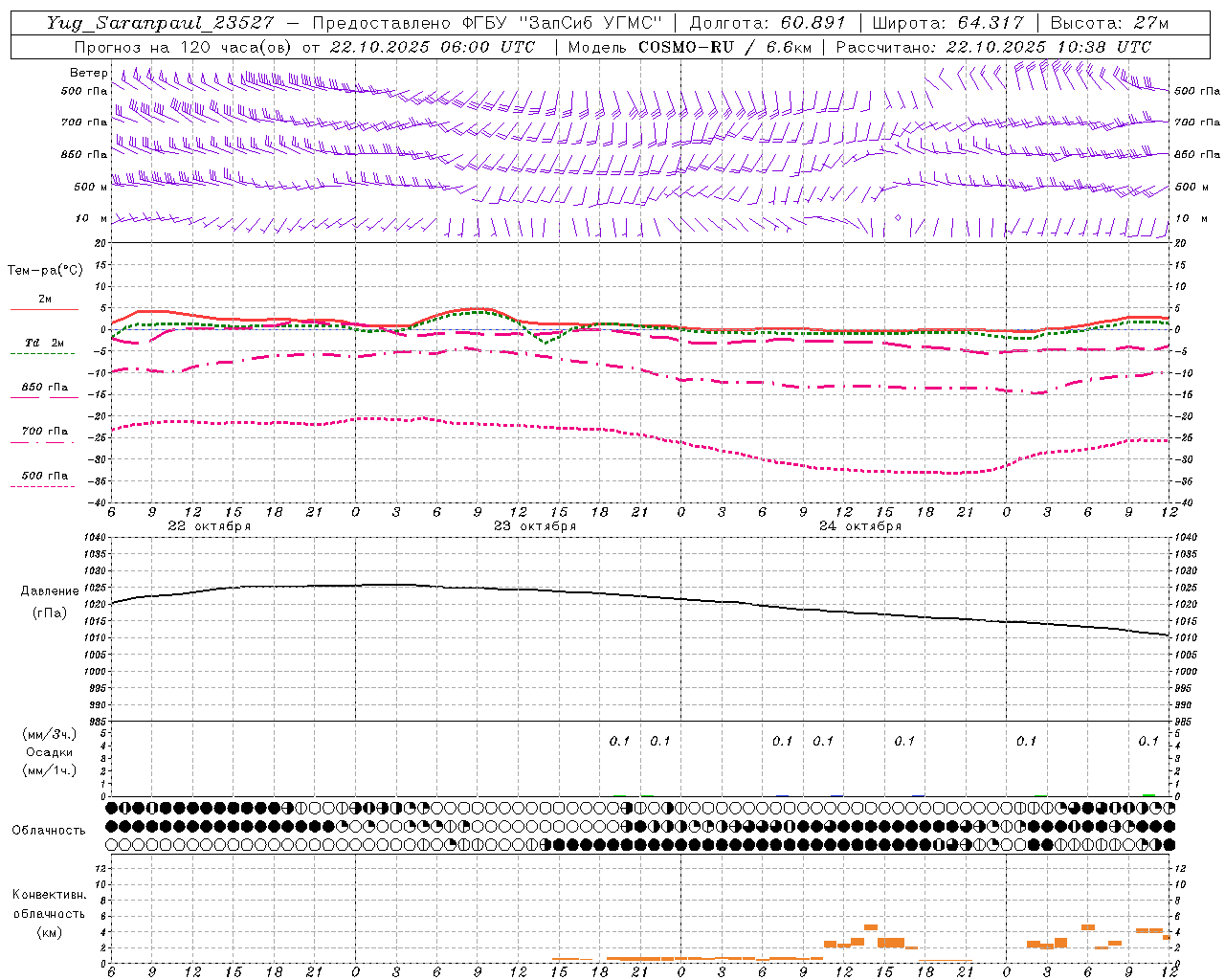
Task: Click the (мм/1ч.) precipitation unit label
Action: click(50, 769)
